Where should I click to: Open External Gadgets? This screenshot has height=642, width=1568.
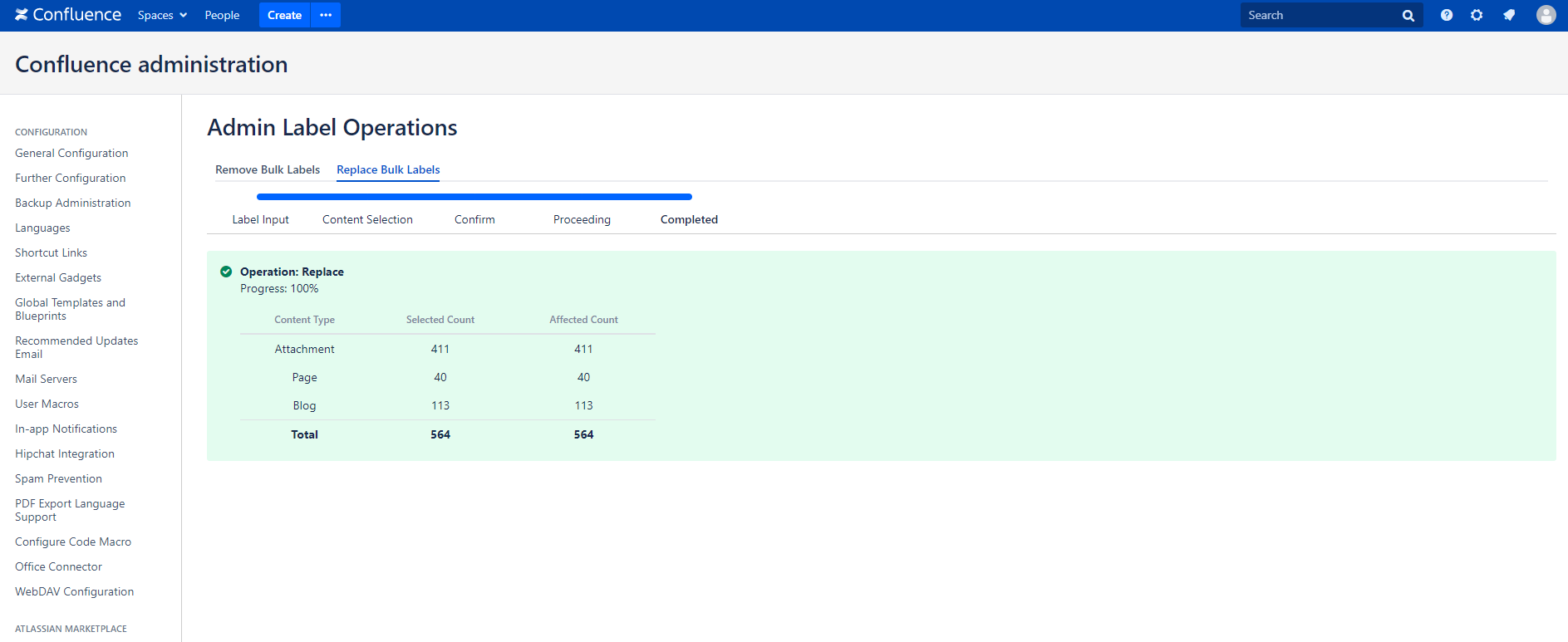58,277
